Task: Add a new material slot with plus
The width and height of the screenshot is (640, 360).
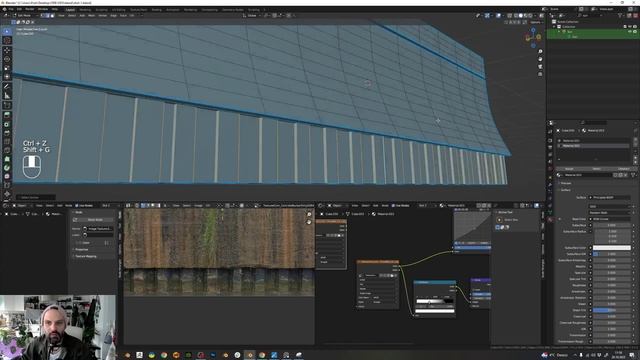Action: (x=635, y=140)
